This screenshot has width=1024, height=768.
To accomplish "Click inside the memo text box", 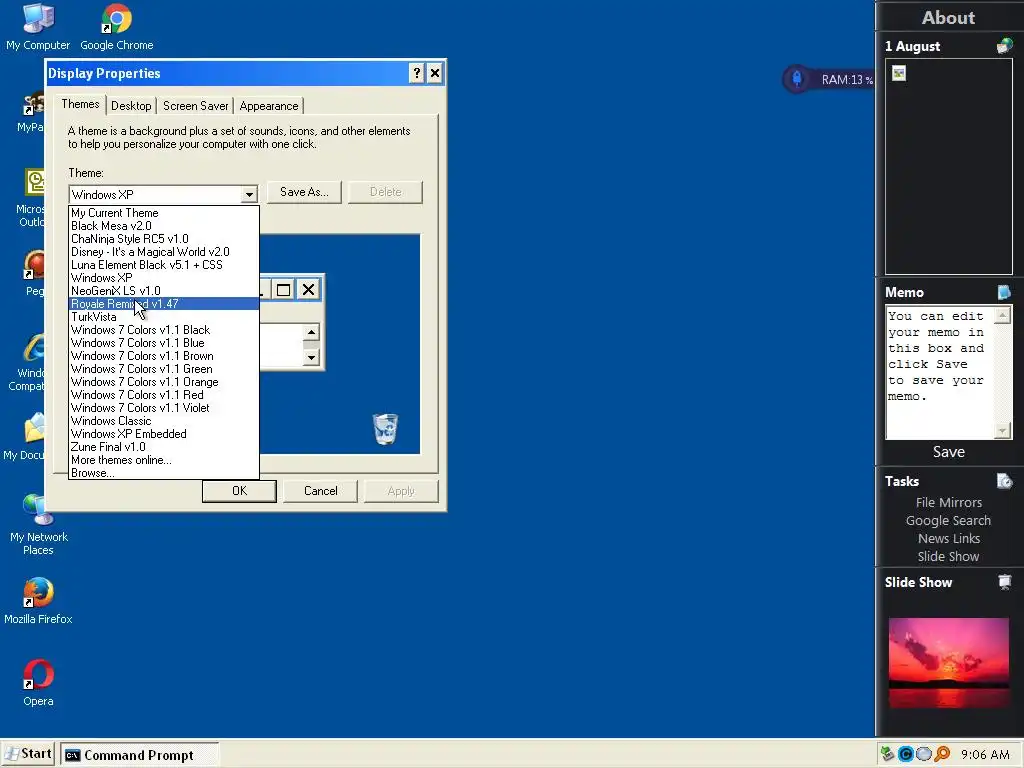I will [x=940, y=372].
